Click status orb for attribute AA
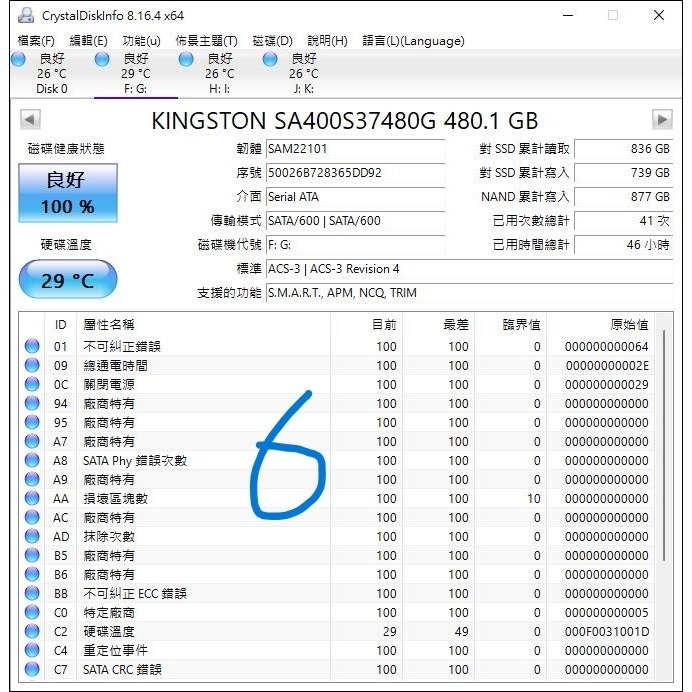 [x=32, y=498]
